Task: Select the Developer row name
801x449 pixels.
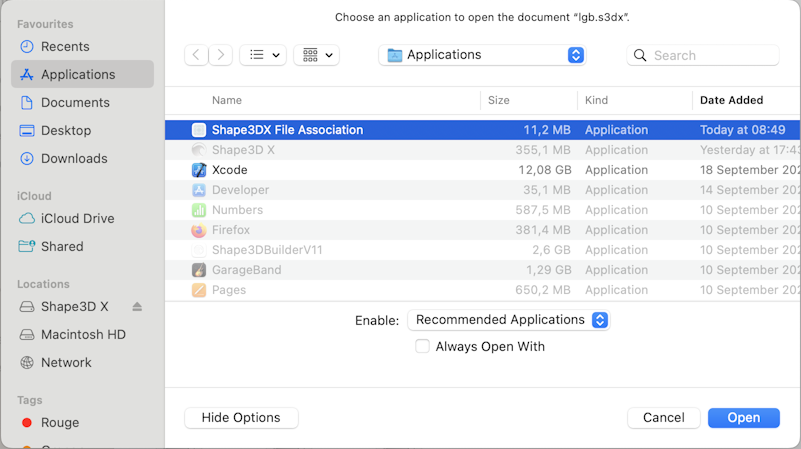Action: (241, 190)
